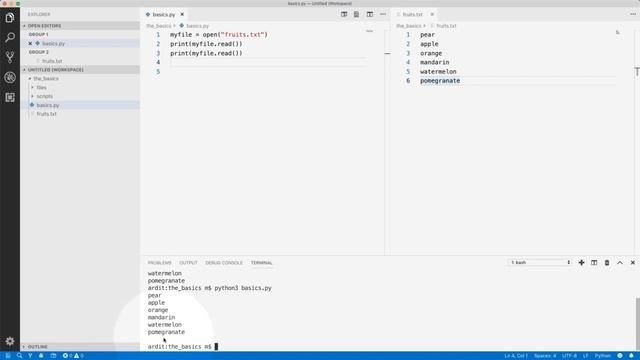Click the terminal prompt input line
Viewport: 640px width, 360px height.
coord(183,347)
